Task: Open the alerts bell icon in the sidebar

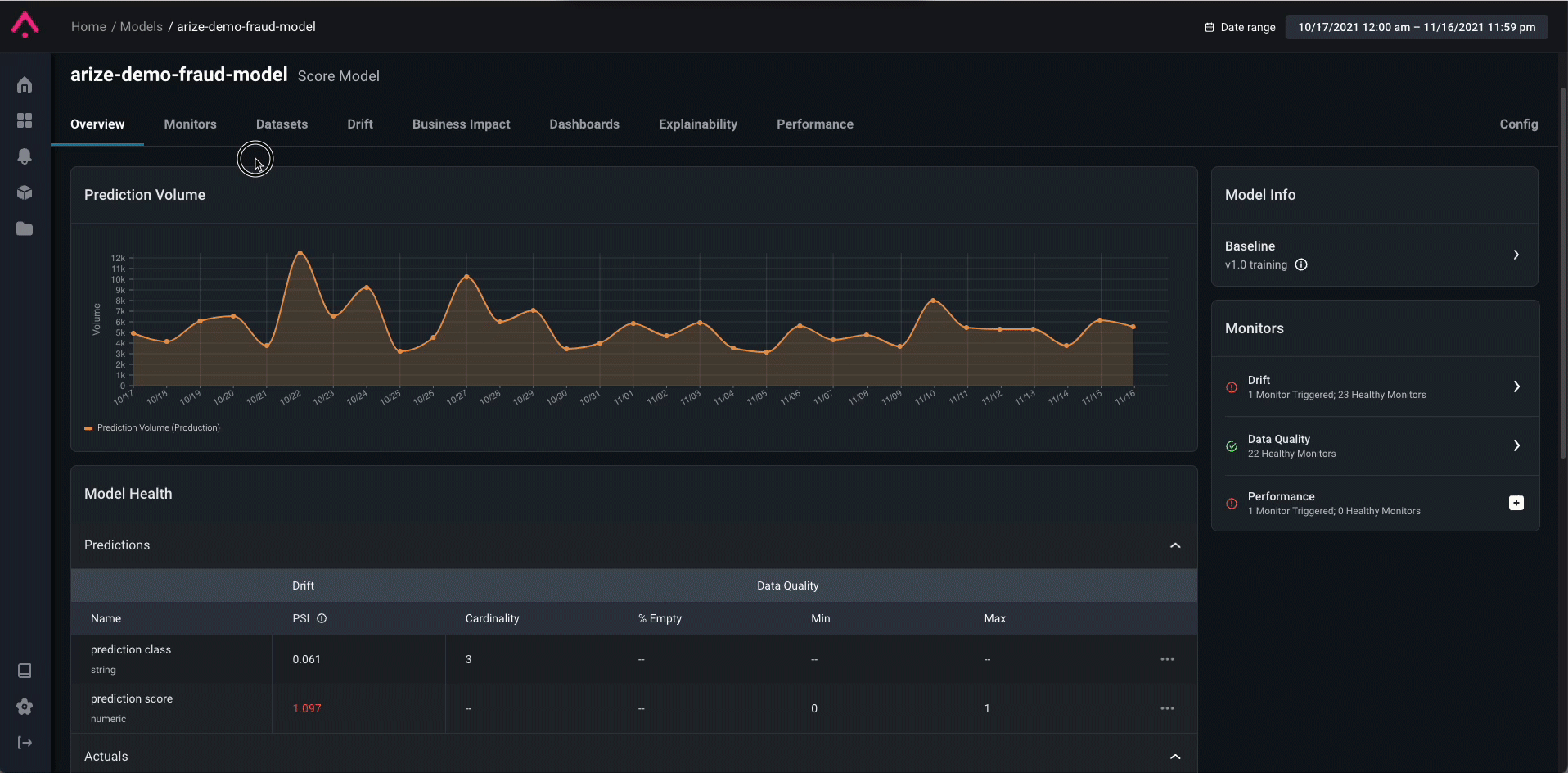Action: [25, 156]
